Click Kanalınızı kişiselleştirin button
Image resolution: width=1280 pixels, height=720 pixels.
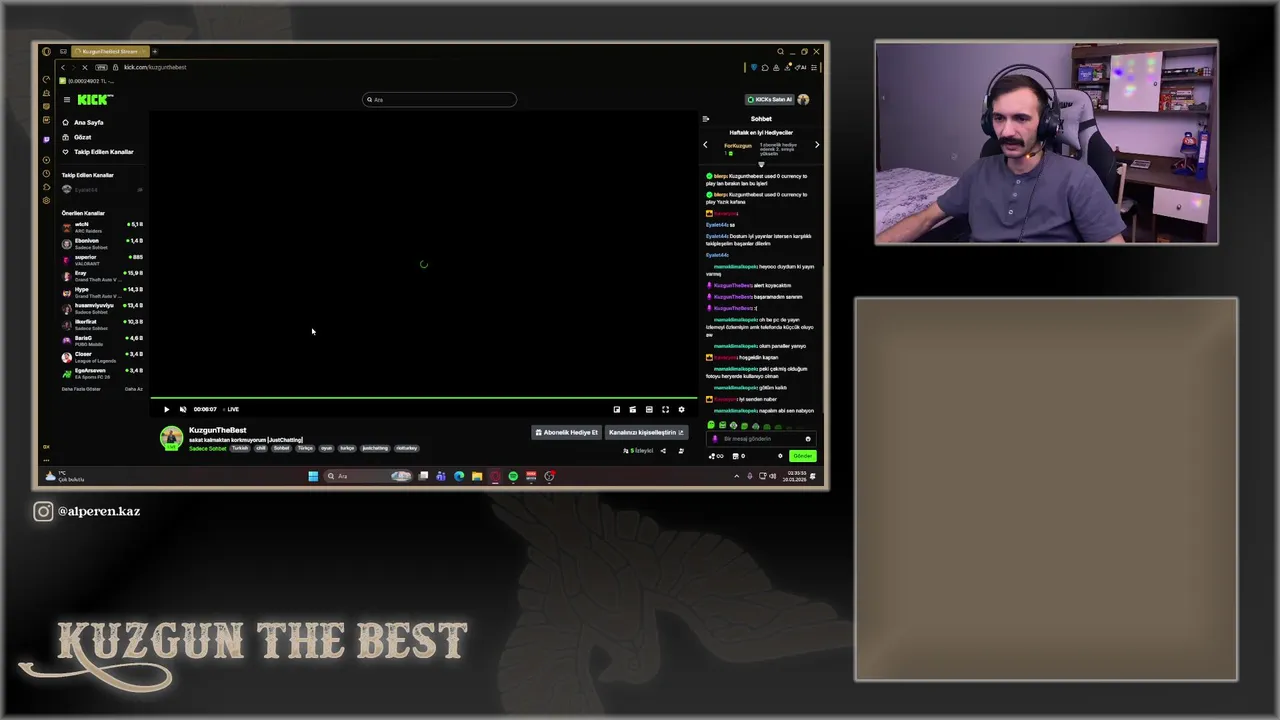point(646,432)
